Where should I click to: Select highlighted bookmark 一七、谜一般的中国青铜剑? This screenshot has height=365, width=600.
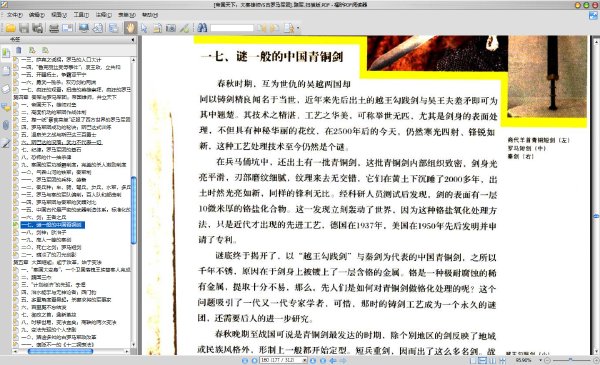pyautogui.click(x=52, y=225)
